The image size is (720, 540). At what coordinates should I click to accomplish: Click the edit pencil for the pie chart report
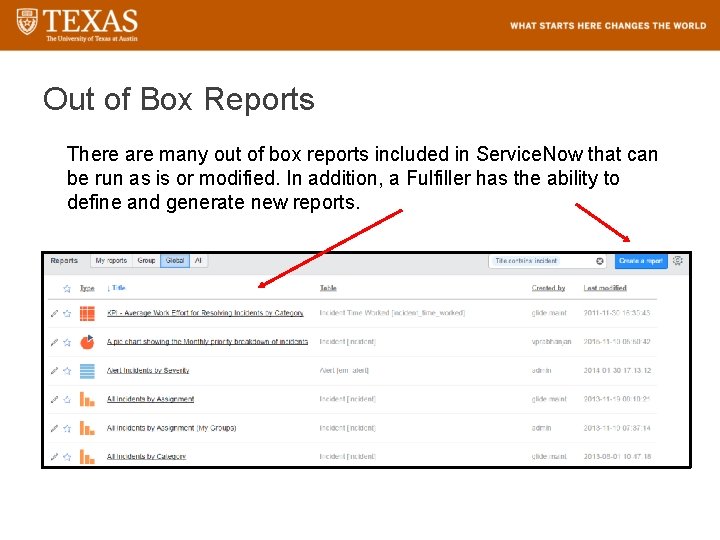54,343
